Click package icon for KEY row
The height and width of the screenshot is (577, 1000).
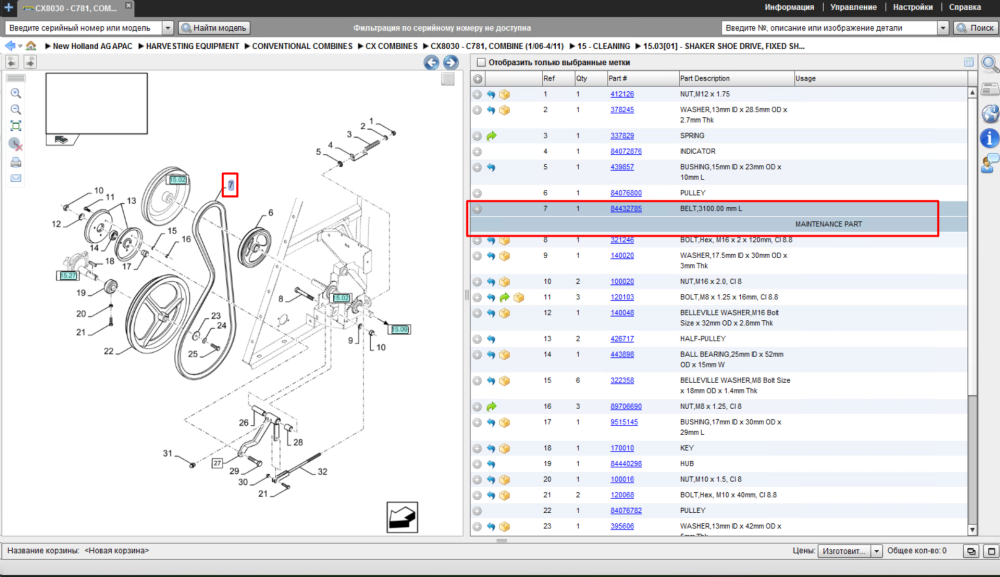click(x=504, y=448)
